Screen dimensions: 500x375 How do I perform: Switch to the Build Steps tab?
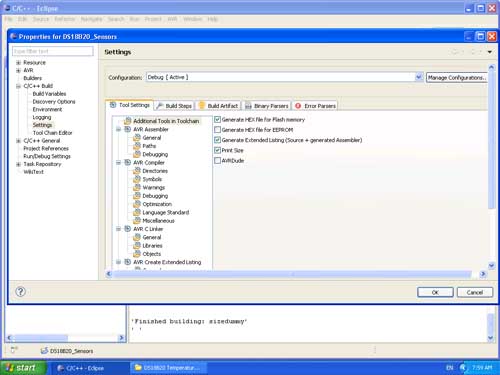coord(174,106)
